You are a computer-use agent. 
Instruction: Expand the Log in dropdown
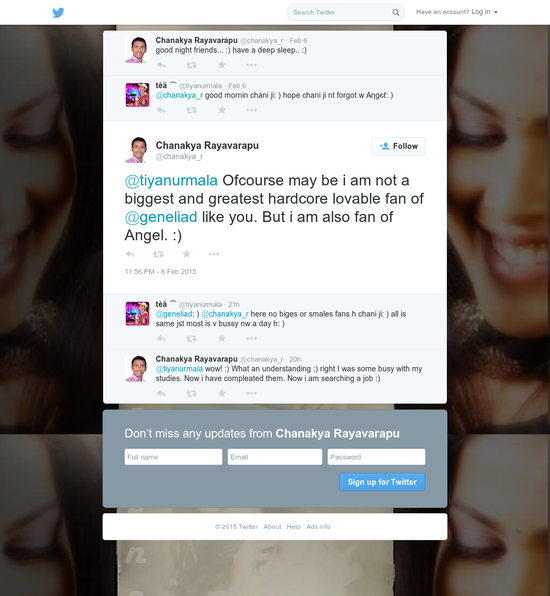pyautogui.click(x=485, y=12)
